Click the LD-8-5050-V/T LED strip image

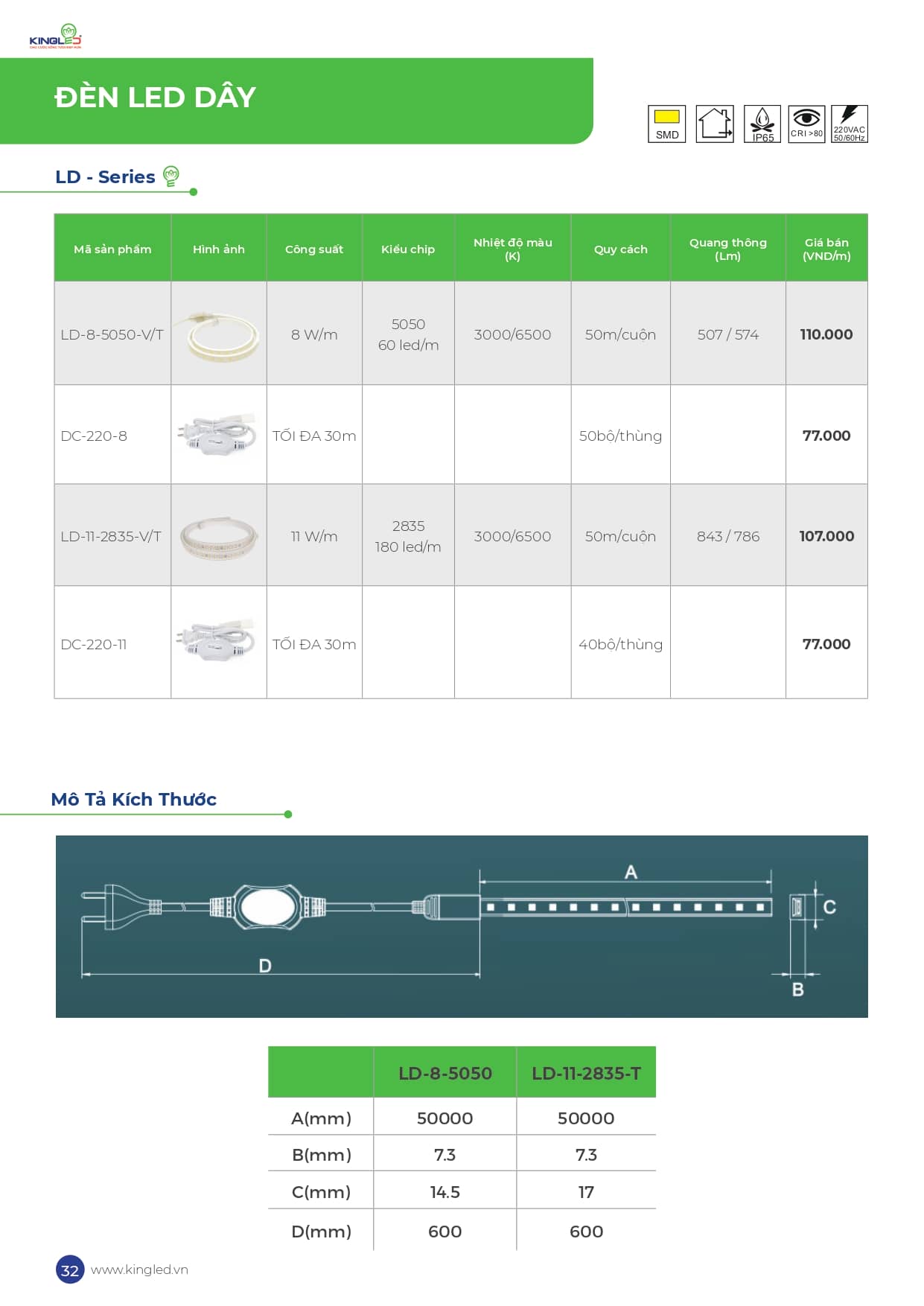[x=218, y=334]
